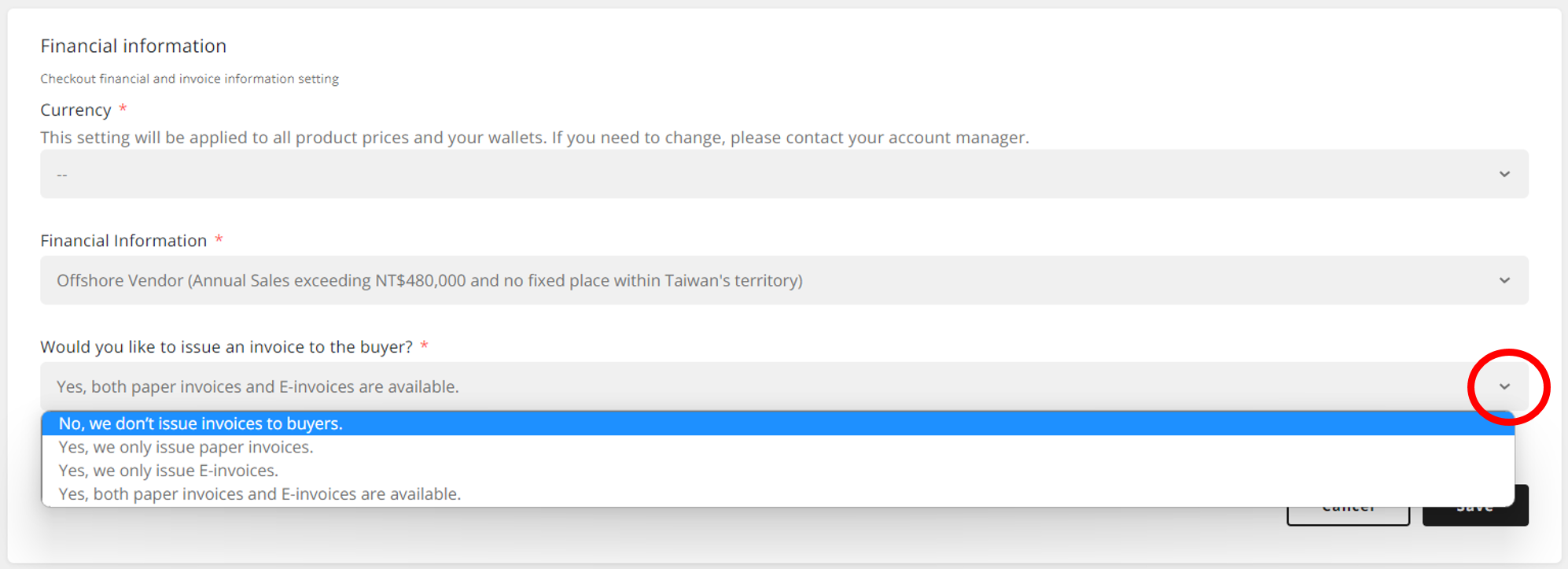
Task: Click the Financial Information dropdown chevron arrow
Action: click(x=1504, y=280)
